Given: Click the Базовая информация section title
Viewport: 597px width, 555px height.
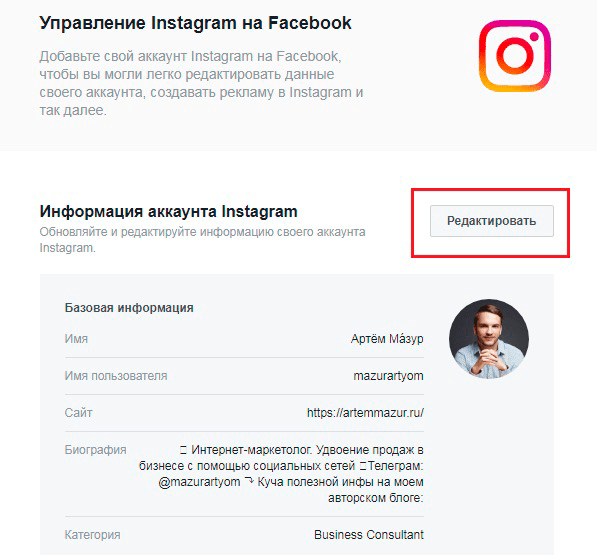Looking at the screenshot, I should [129, 308].
